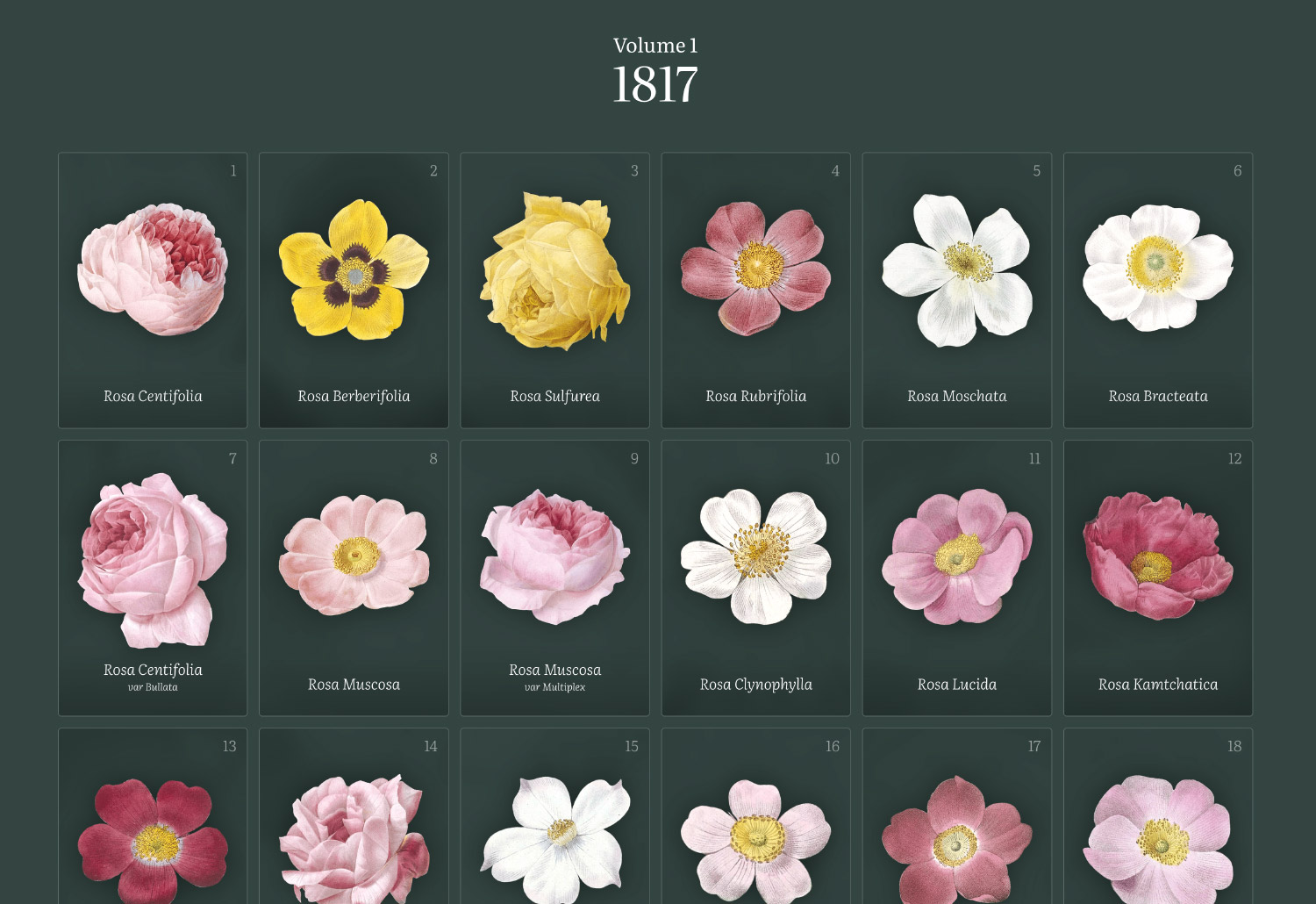
Task: Select card number 15 with white rose
Action: click(554, 816)
